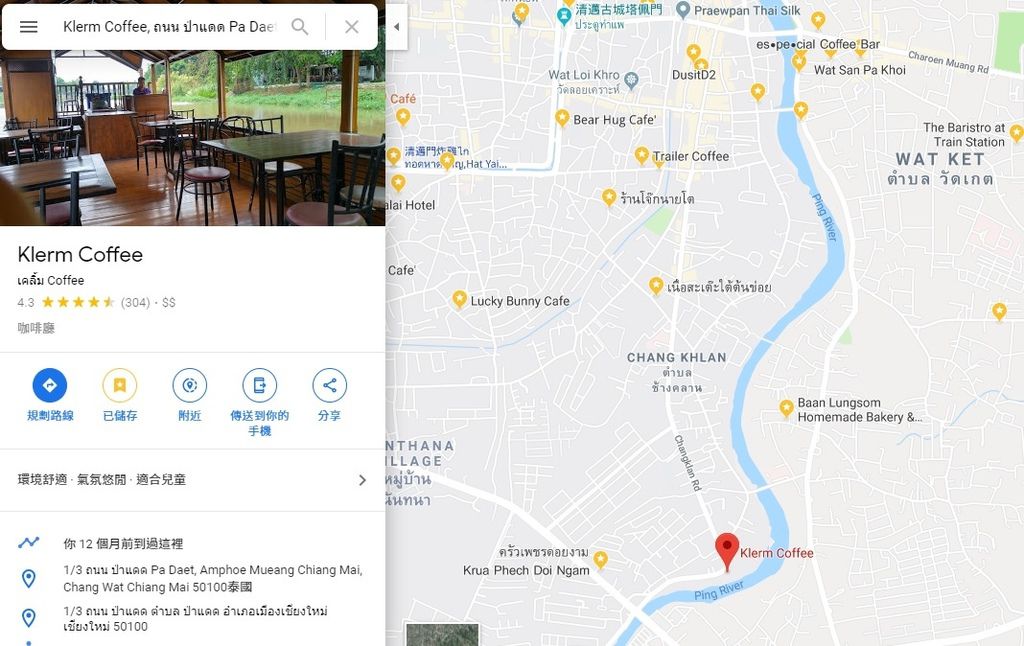Select the Trailer Coffee star marker
The image size is (1024, 646).
tap(642, 155)
